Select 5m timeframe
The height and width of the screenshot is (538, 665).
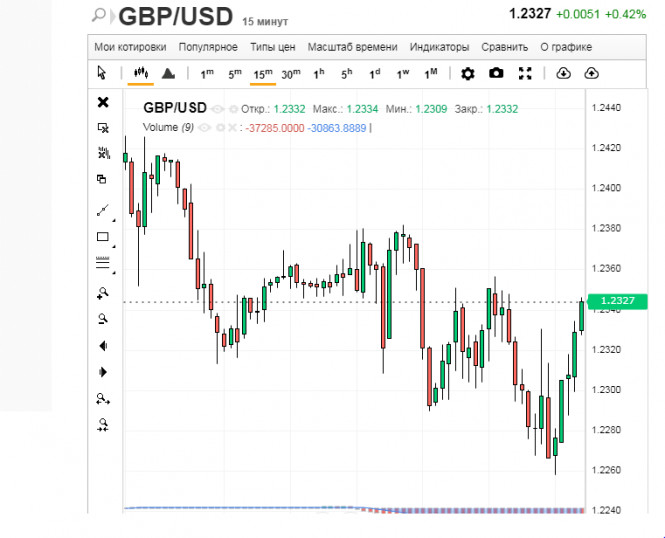pos(235,74)
